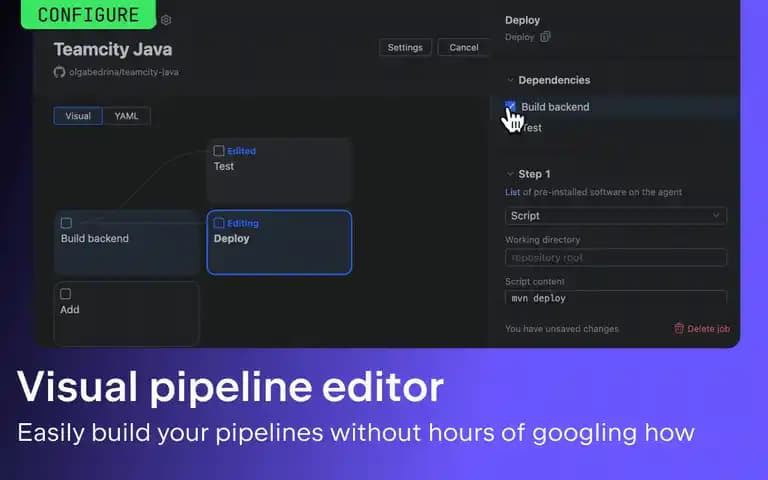Click the Cancel button
This screenshot has width=768, height=480.
point(463,48)
